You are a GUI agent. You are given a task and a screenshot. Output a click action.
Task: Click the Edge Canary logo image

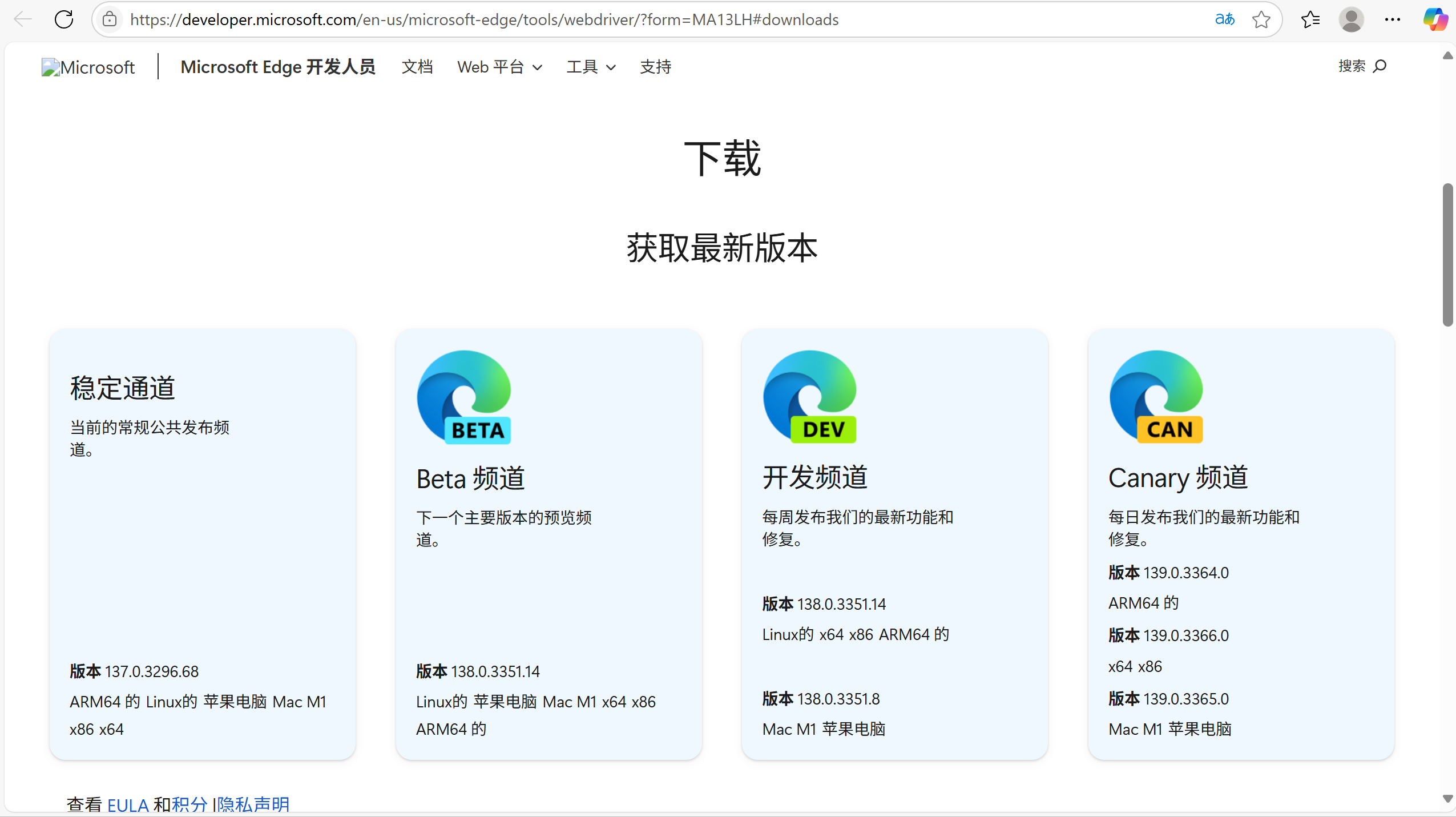coord(1156,397)
